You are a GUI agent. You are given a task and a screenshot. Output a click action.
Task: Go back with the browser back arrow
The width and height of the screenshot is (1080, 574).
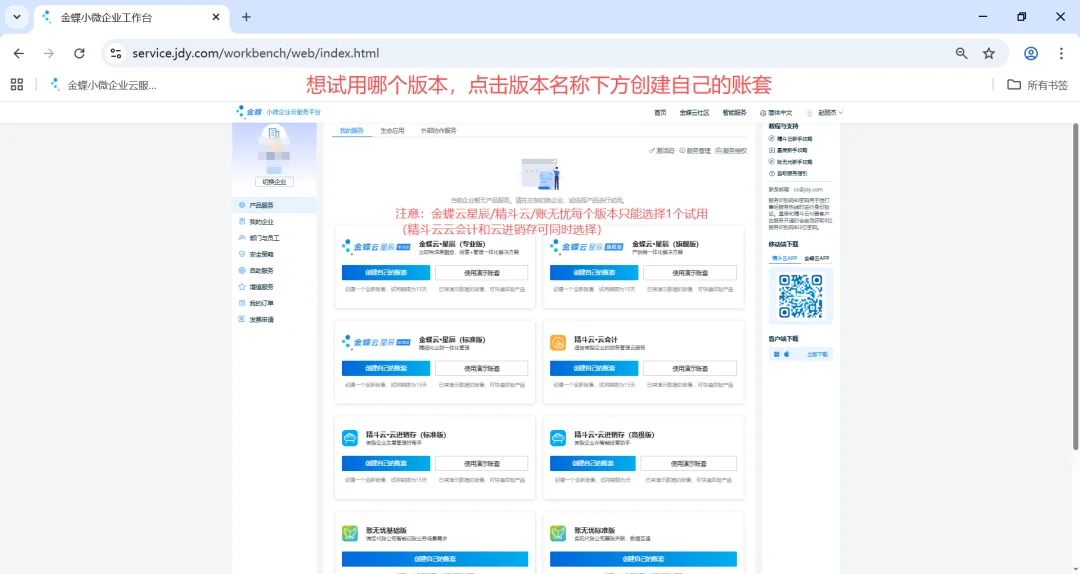point(19,53)
